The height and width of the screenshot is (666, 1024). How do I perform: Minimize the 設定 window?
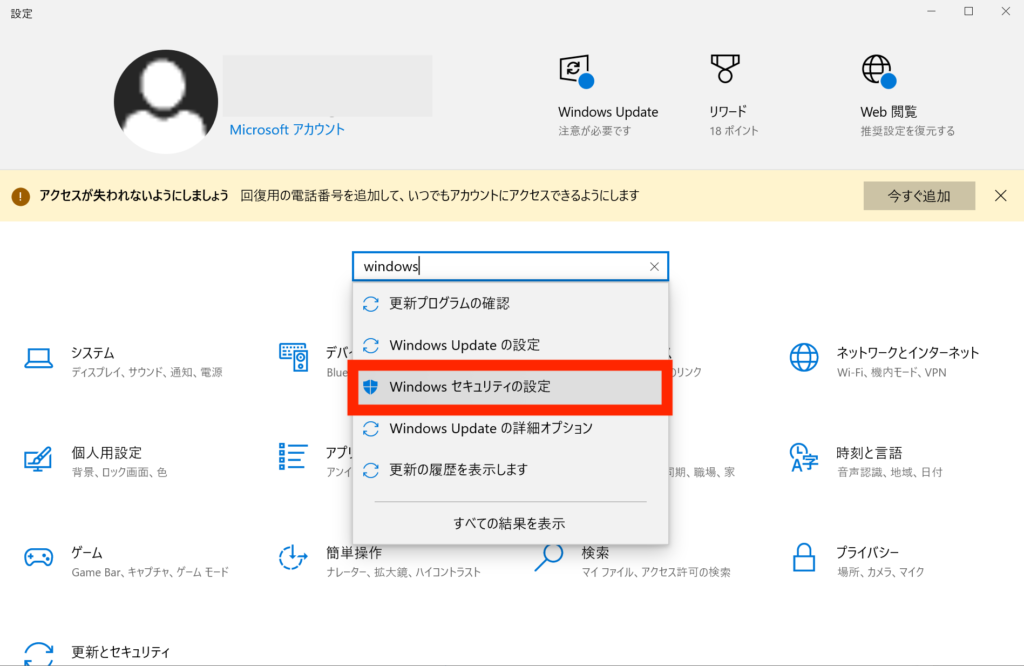point(931,11)
